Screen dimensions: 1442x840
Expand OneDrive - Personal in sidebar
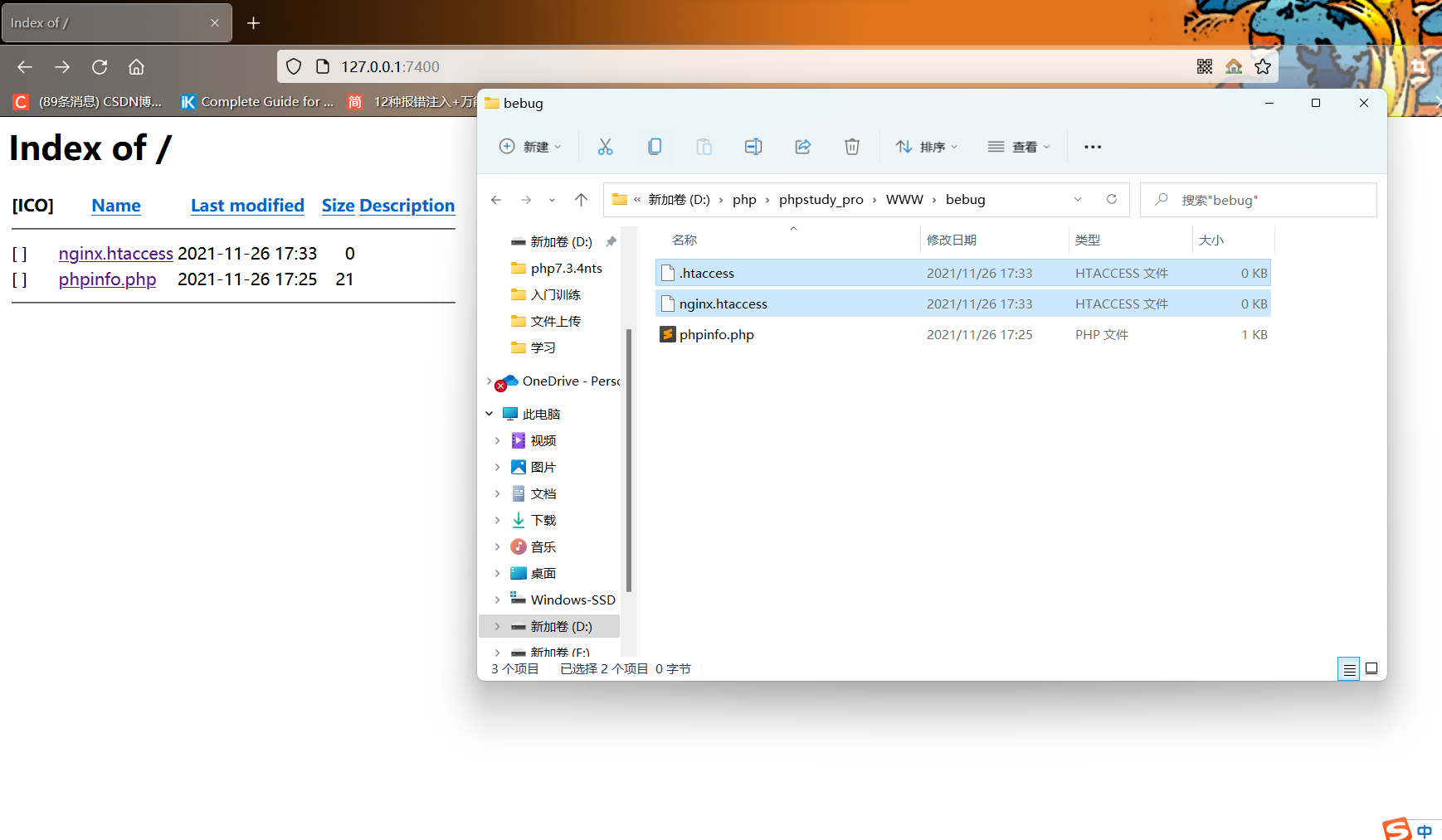[x=489, y=381]
